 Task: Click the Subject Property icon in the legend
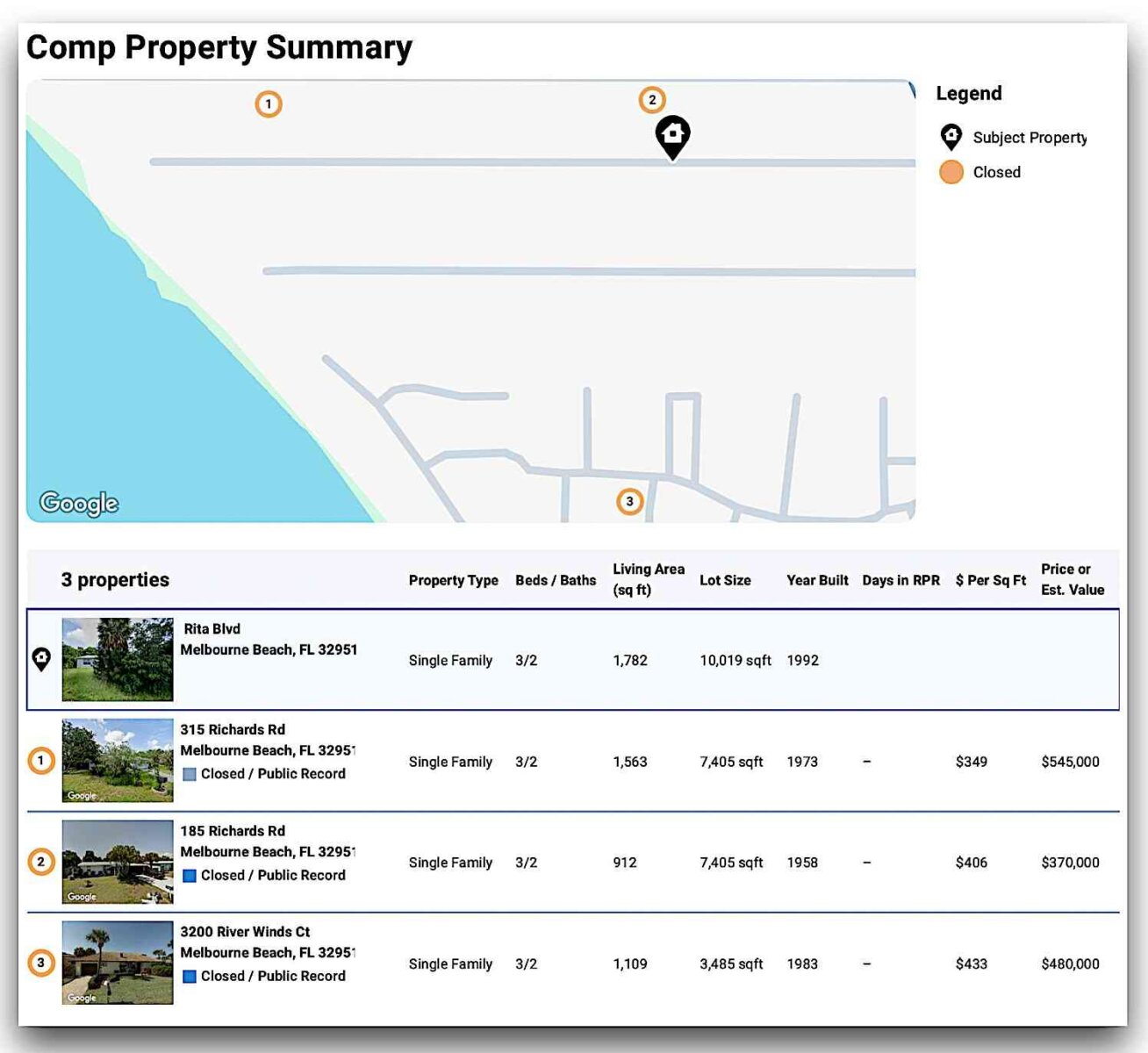pyautogui.click(x=951, y=137)
